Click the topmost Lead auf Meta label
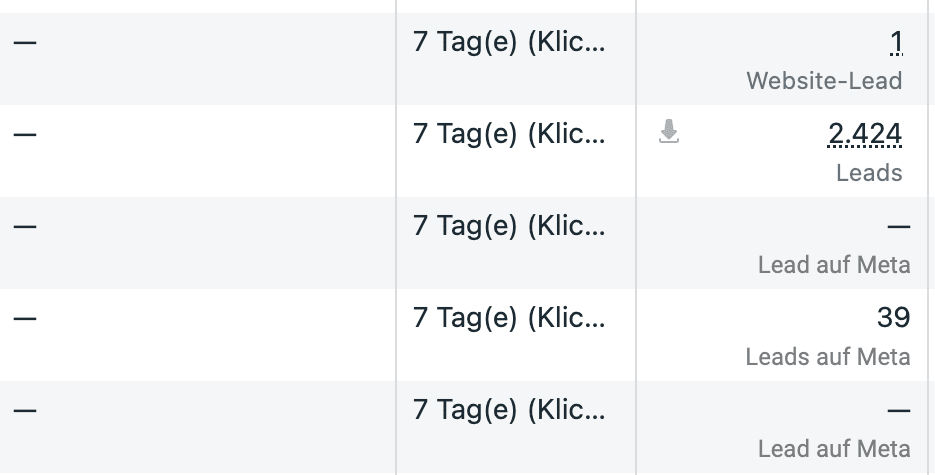The width and height of the screenshot is (935, 475). click(x=834, y=265)
